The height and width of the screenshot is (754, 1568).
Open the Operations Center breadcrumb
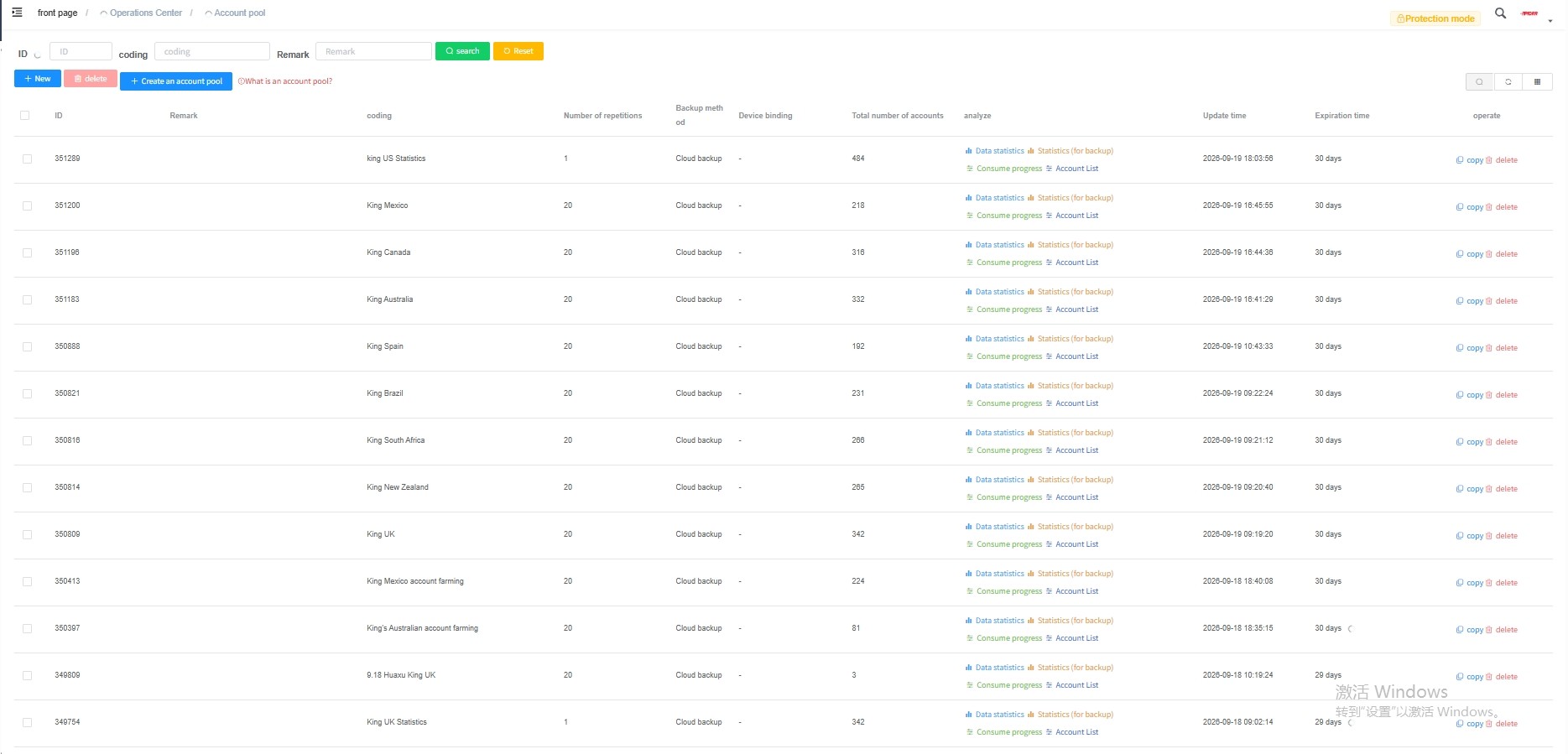click(x=141, y=13)
